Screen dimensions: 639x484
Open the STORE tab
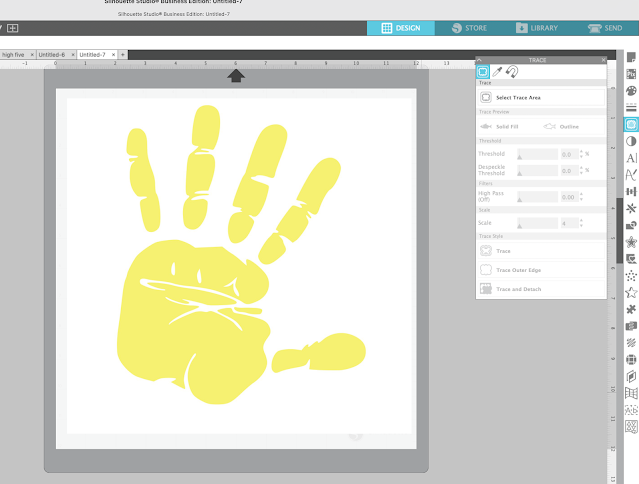point(469,28)
